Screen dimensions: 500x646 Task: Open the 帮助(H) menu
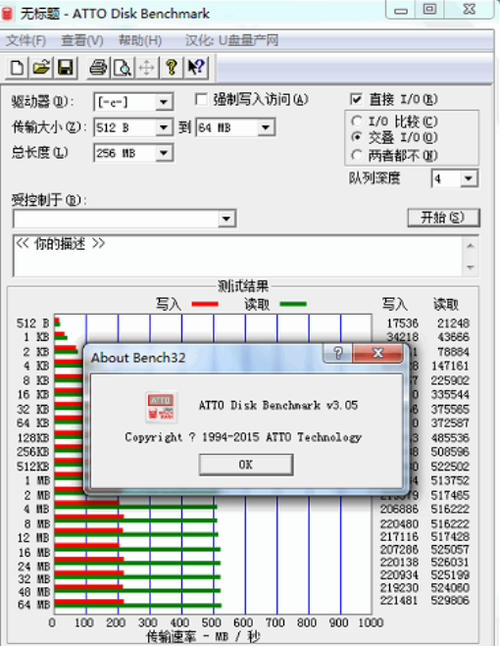coord(140,40)
